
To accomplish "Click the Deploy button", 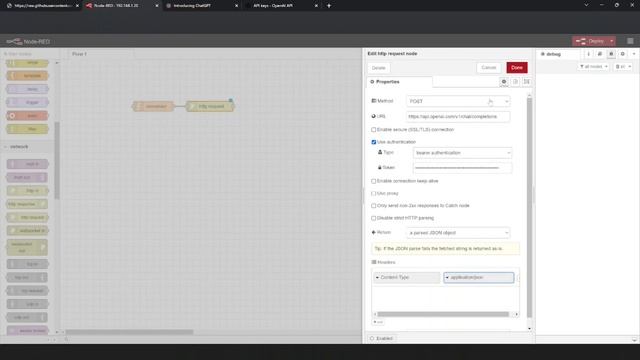I will [x=590, y=41].
